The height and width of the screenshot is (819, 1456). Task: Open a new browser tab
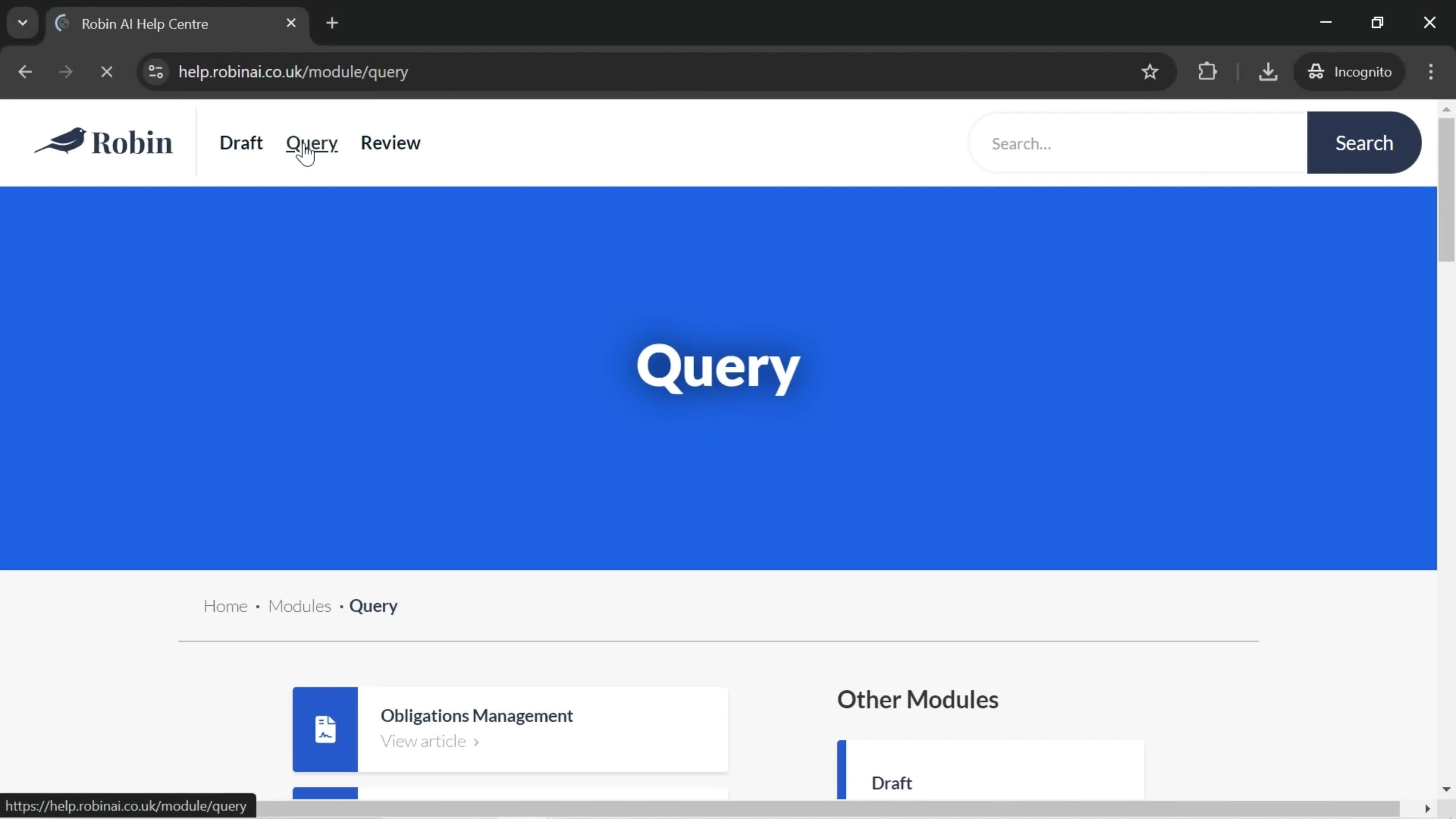[x=333, y=23]
